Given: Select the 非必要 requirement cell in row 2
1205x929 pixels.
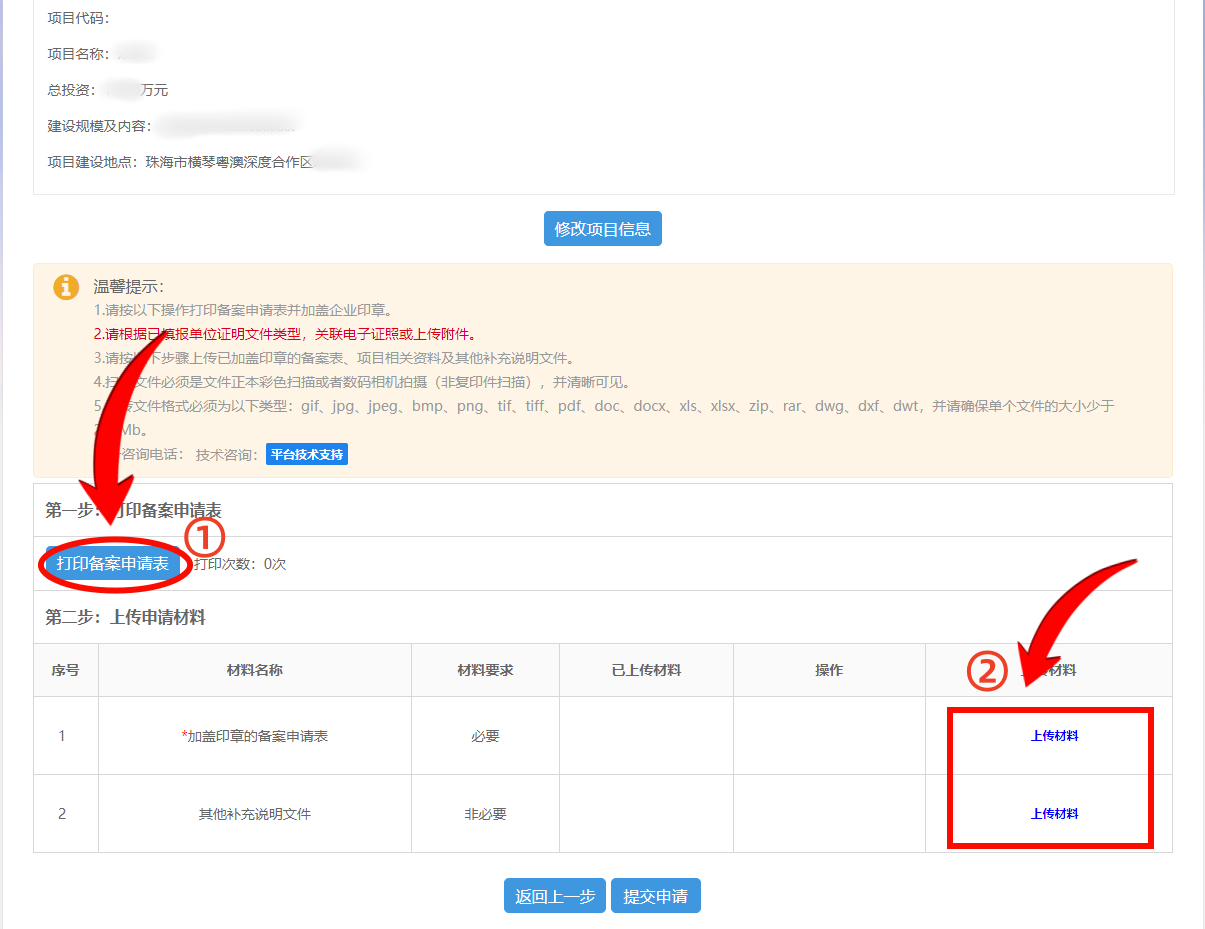Looking at the screenshot, I should (x=484, y=813).
